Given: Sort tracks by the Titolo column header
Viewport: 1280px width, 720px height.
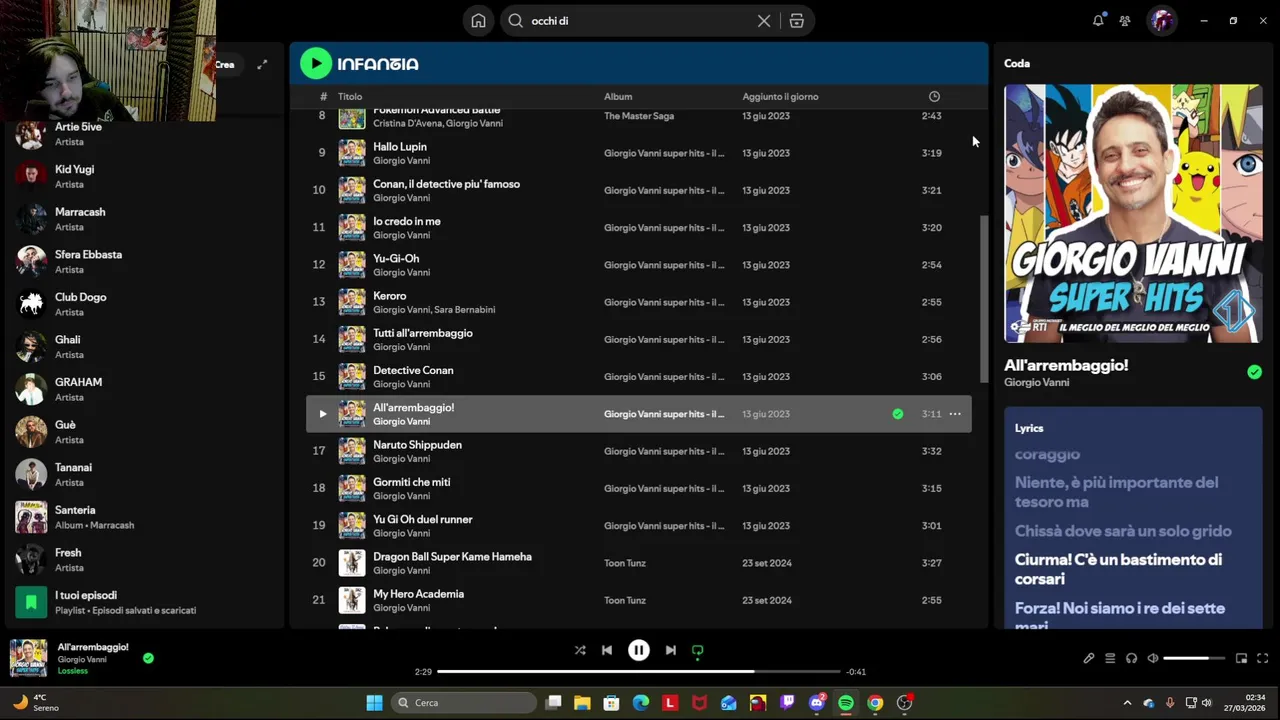Looking at the screenshot, I should [x=350, y=97].
